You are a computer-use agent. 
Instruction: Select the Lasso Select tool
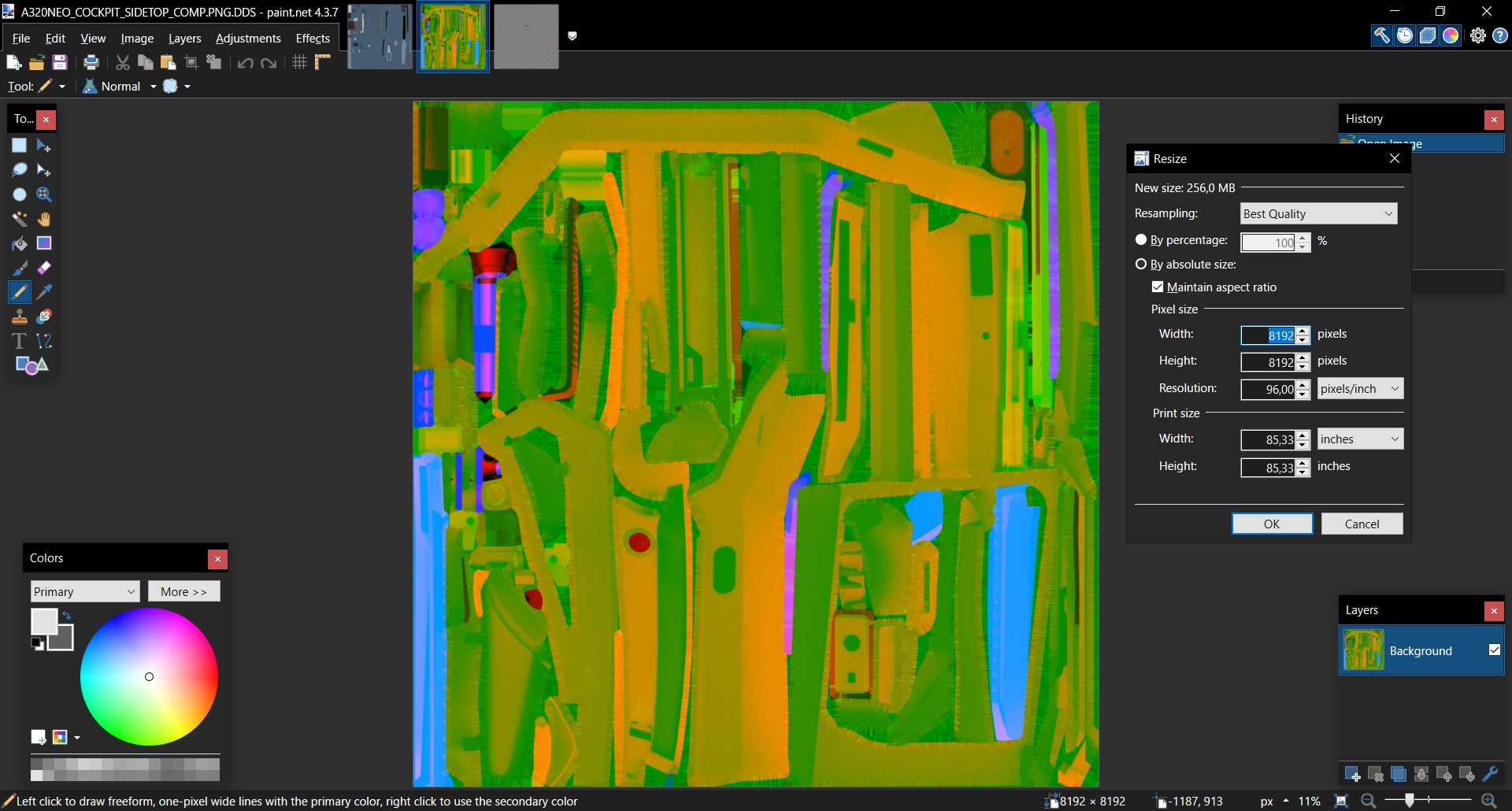coord(20,170)
